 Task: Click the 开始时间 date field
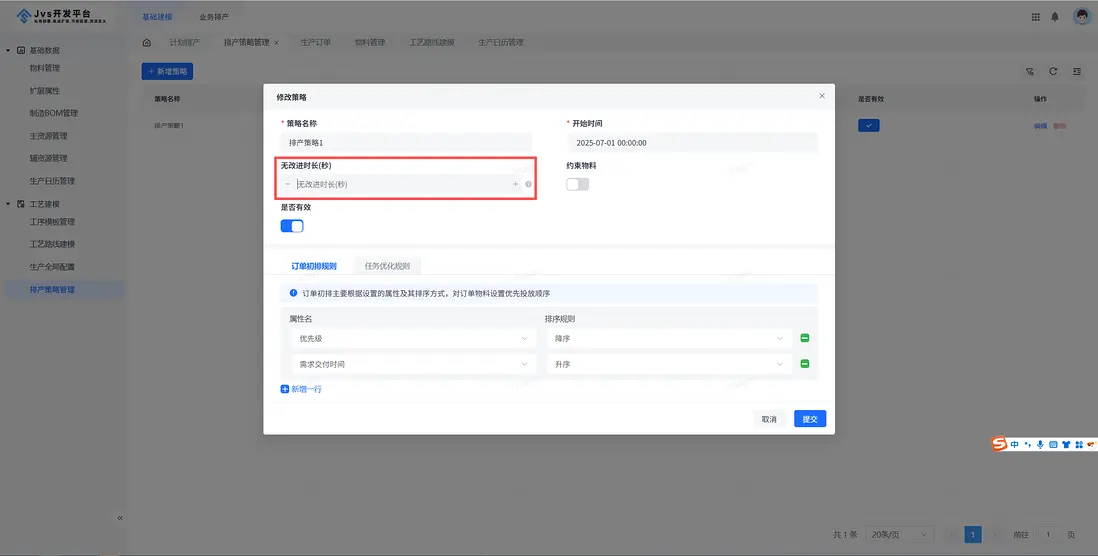tap(692, 142)
